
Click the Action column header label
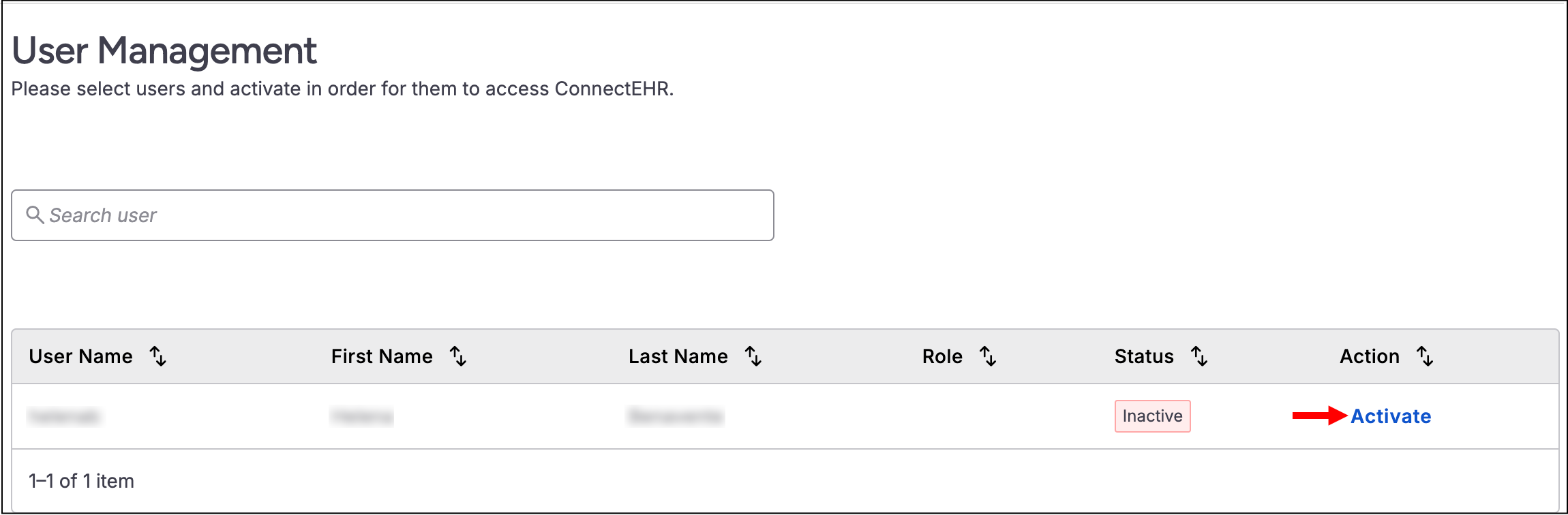click(x=1369, y=356)
